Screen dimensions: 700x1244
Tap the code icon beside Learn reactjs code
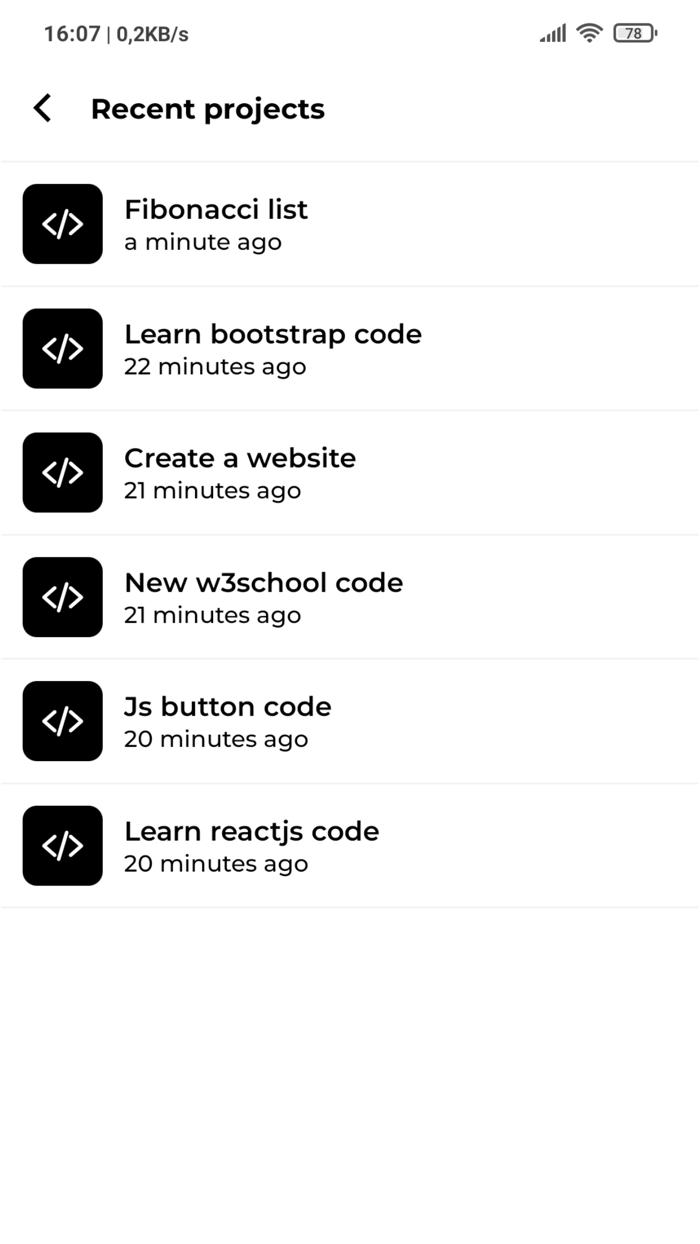62,845
